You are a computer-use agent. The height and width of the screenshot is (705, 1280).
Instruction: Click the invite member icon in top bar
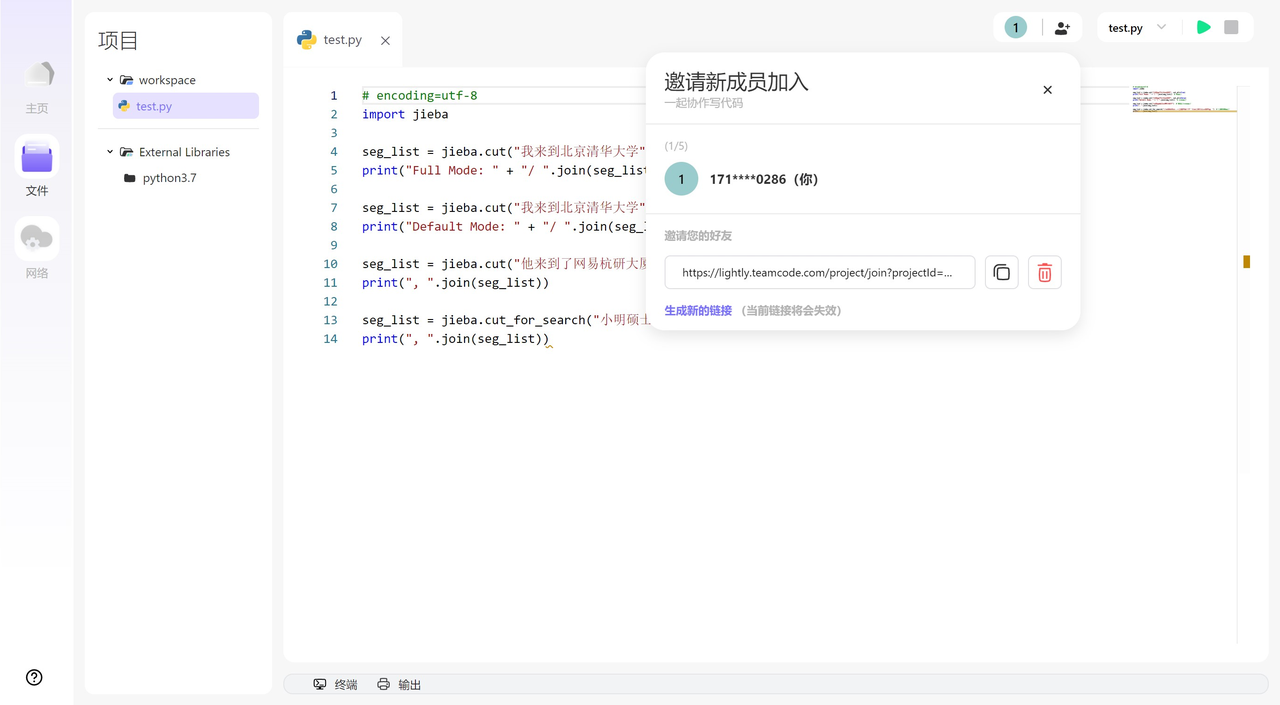(x=1062, y=27)
